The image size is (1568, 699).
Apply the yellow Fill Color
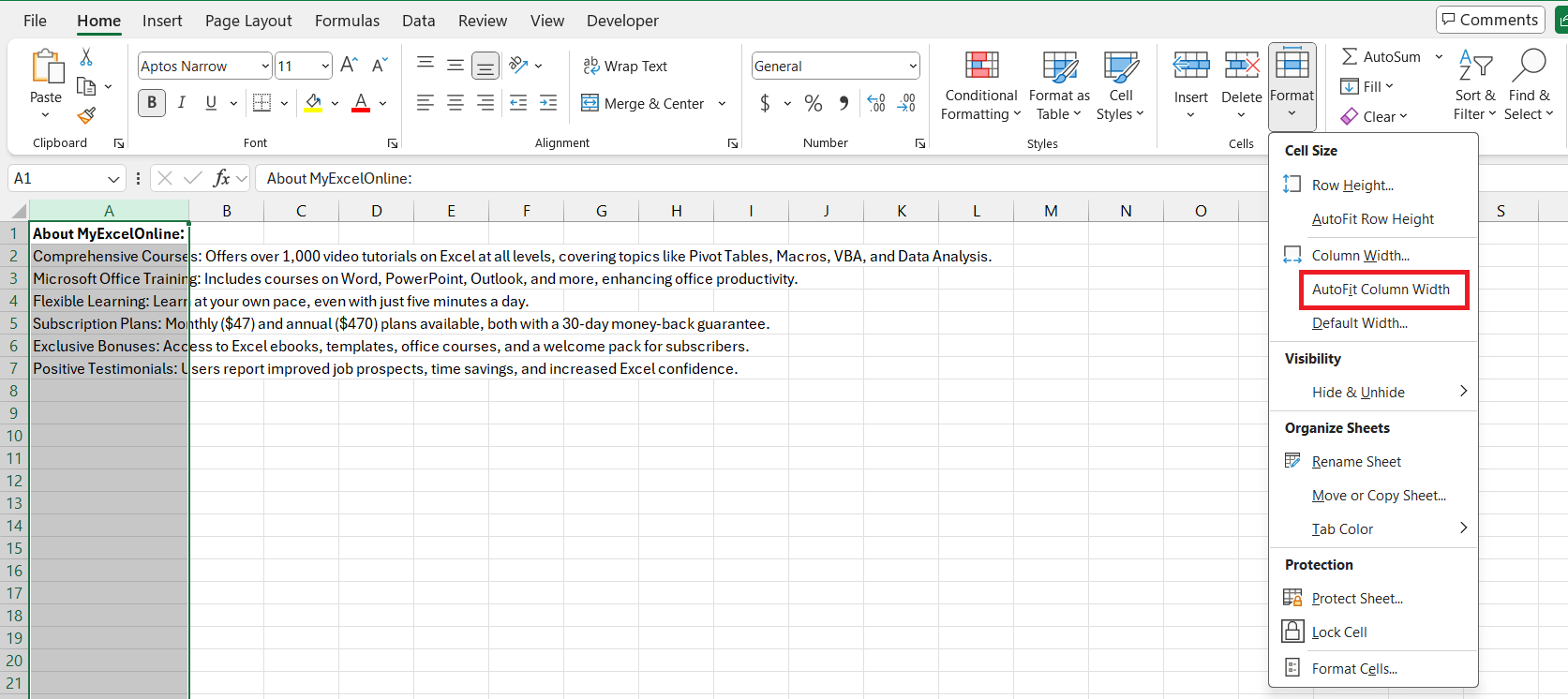[x=313, y=103]
